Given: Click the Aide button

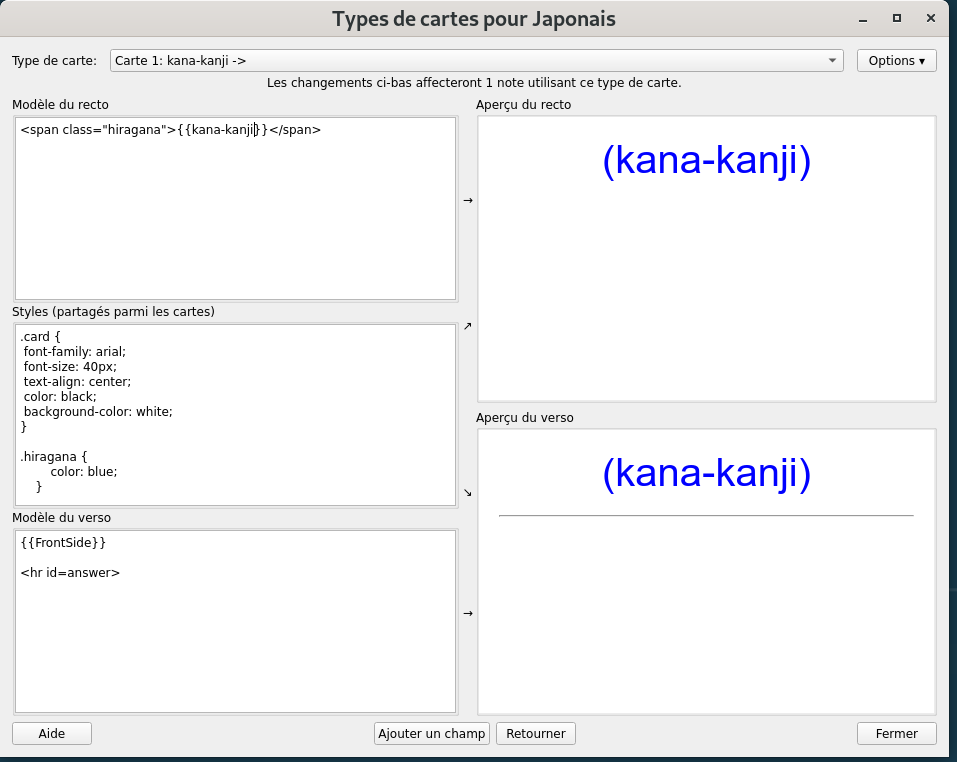Looking at the screenshot, I should coord(52,734).
